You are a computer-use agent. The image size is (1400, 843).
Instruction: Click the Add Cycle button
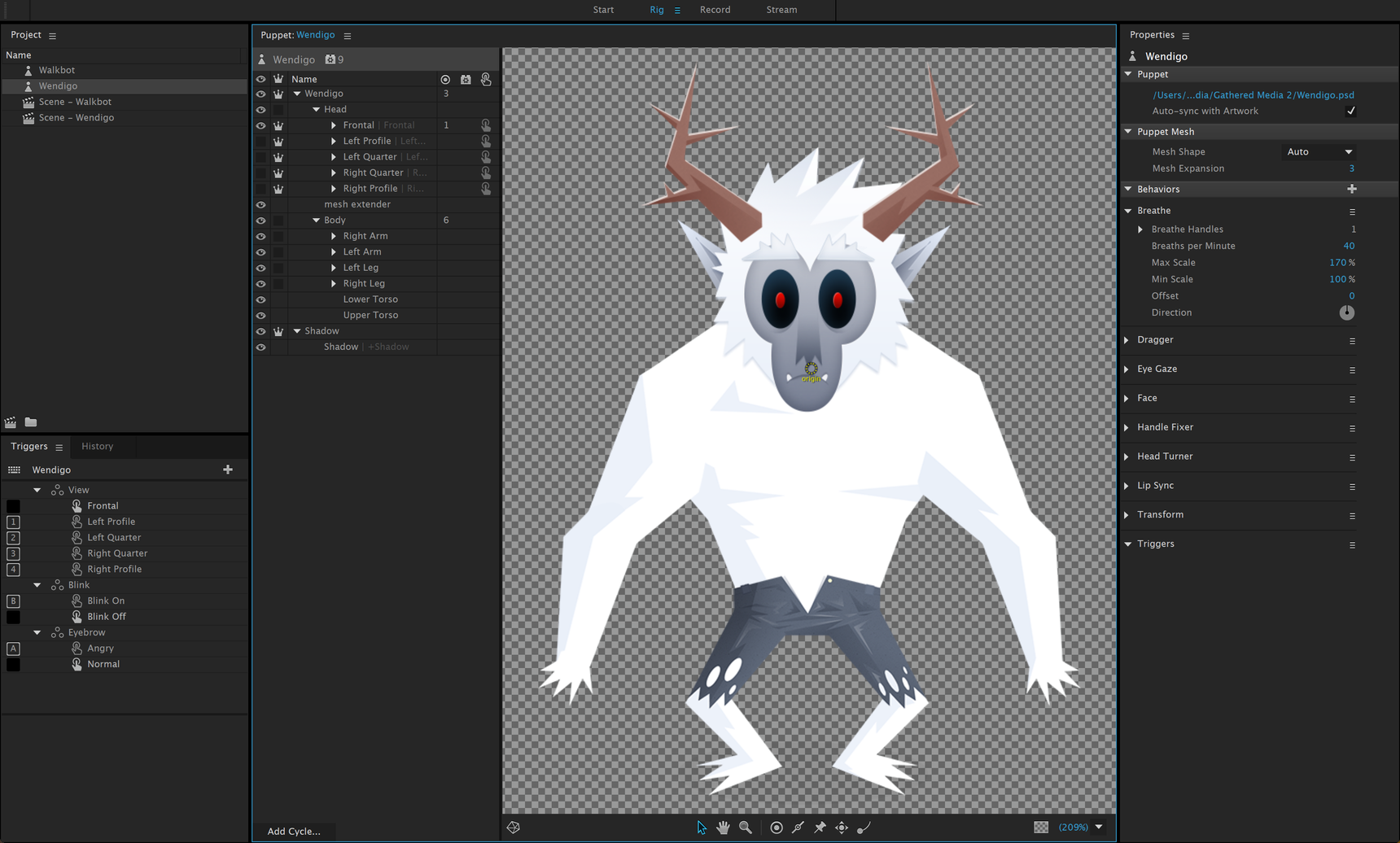[x=294, y=831]
